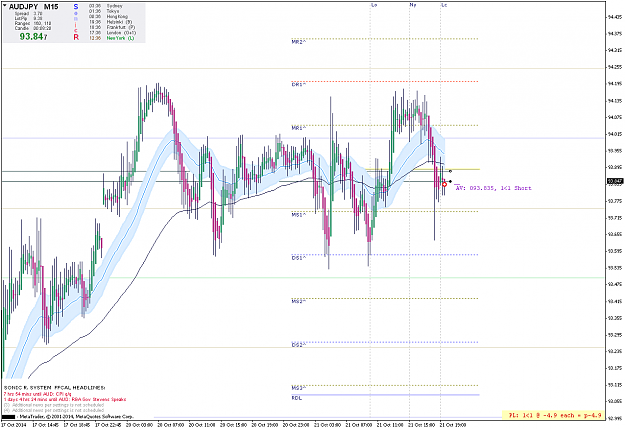Click the Ny session marker at top
The image size is (625, 429).
pos(413,5)
